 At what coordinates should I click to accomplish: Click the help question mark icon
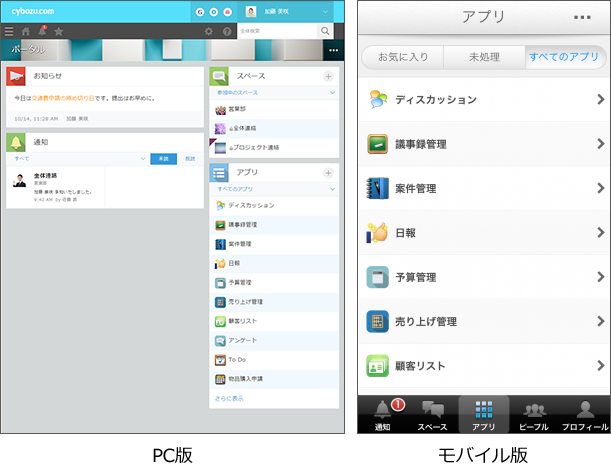tap(226, 32)
